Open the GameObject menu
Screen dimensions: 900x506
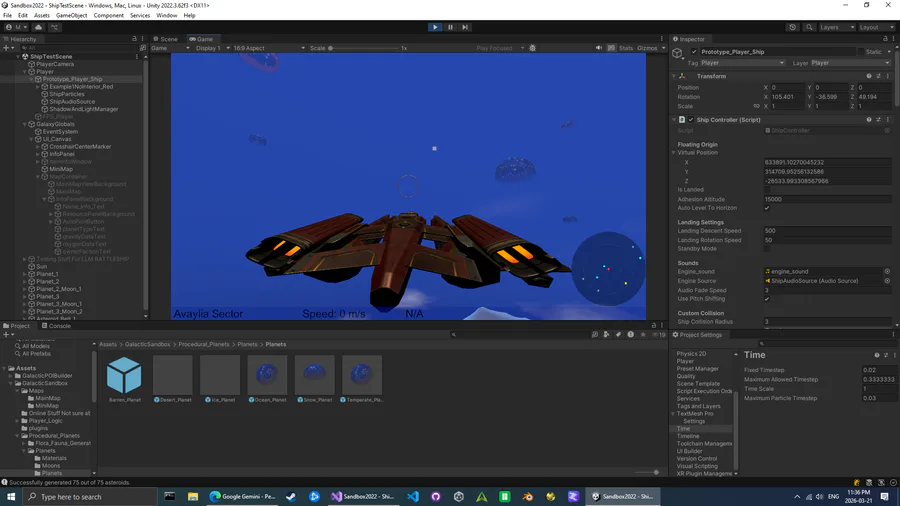click(x=72, y=15)
